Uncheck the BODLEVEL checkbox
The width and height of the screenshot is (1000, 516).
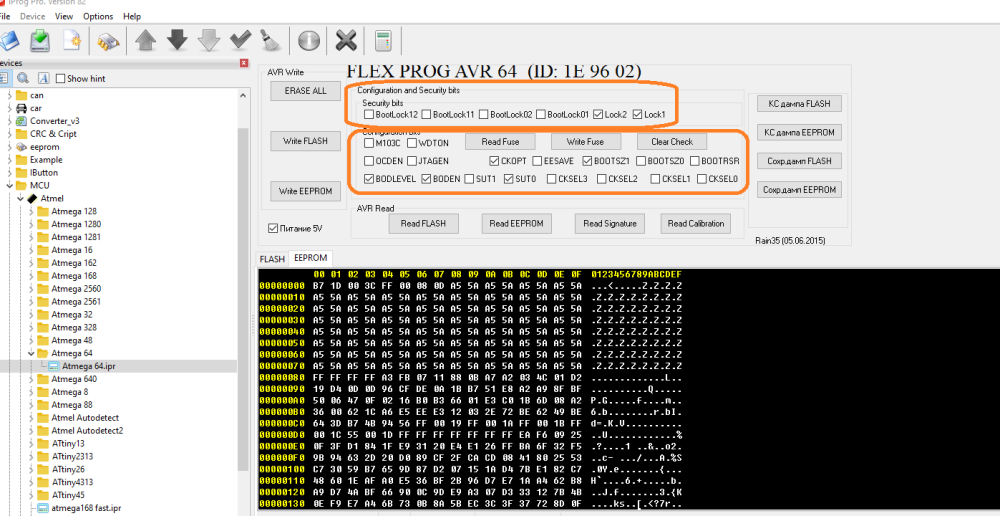[369, 179]
